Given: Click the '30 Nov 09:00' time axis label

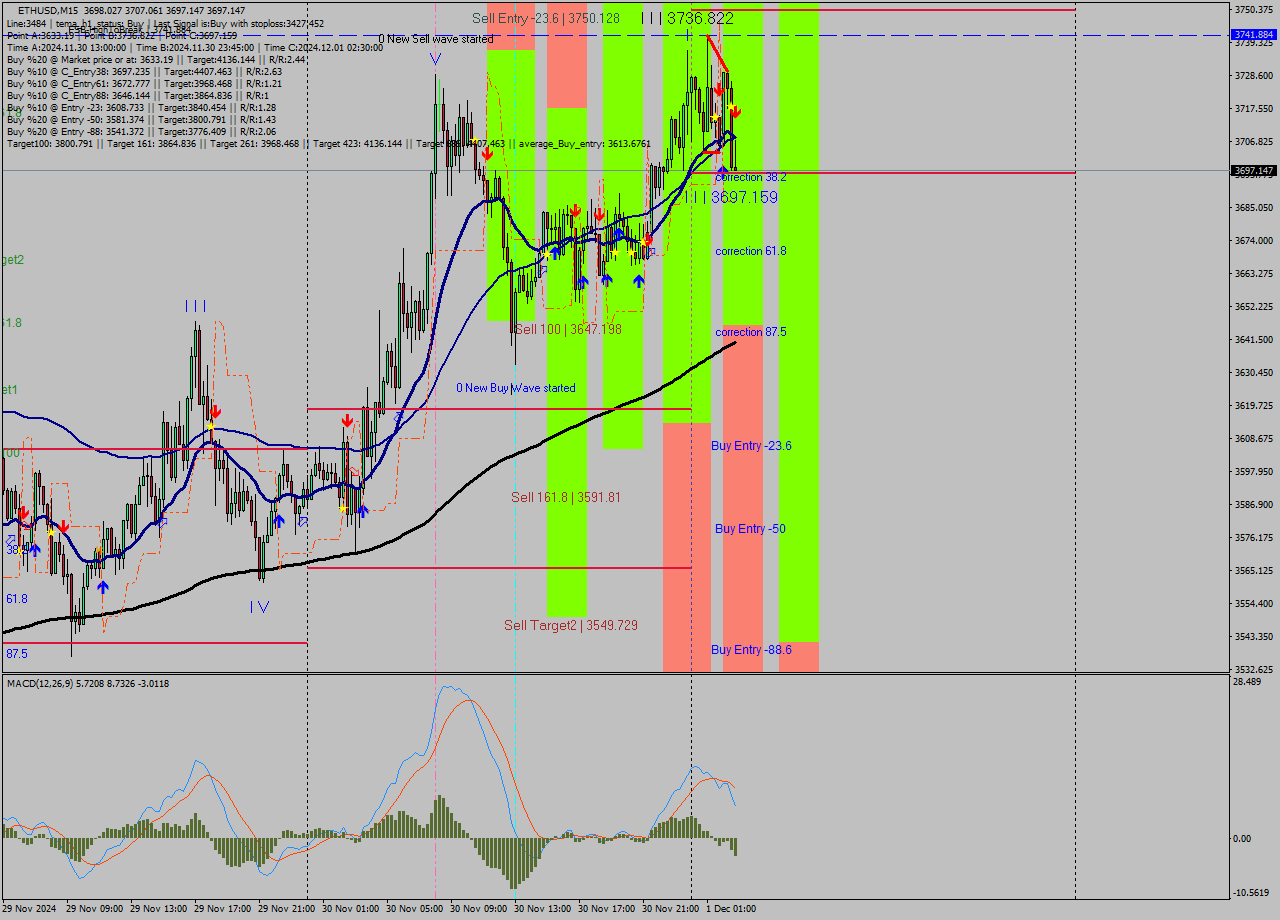Looking at the screenshot, I should 479,909.
